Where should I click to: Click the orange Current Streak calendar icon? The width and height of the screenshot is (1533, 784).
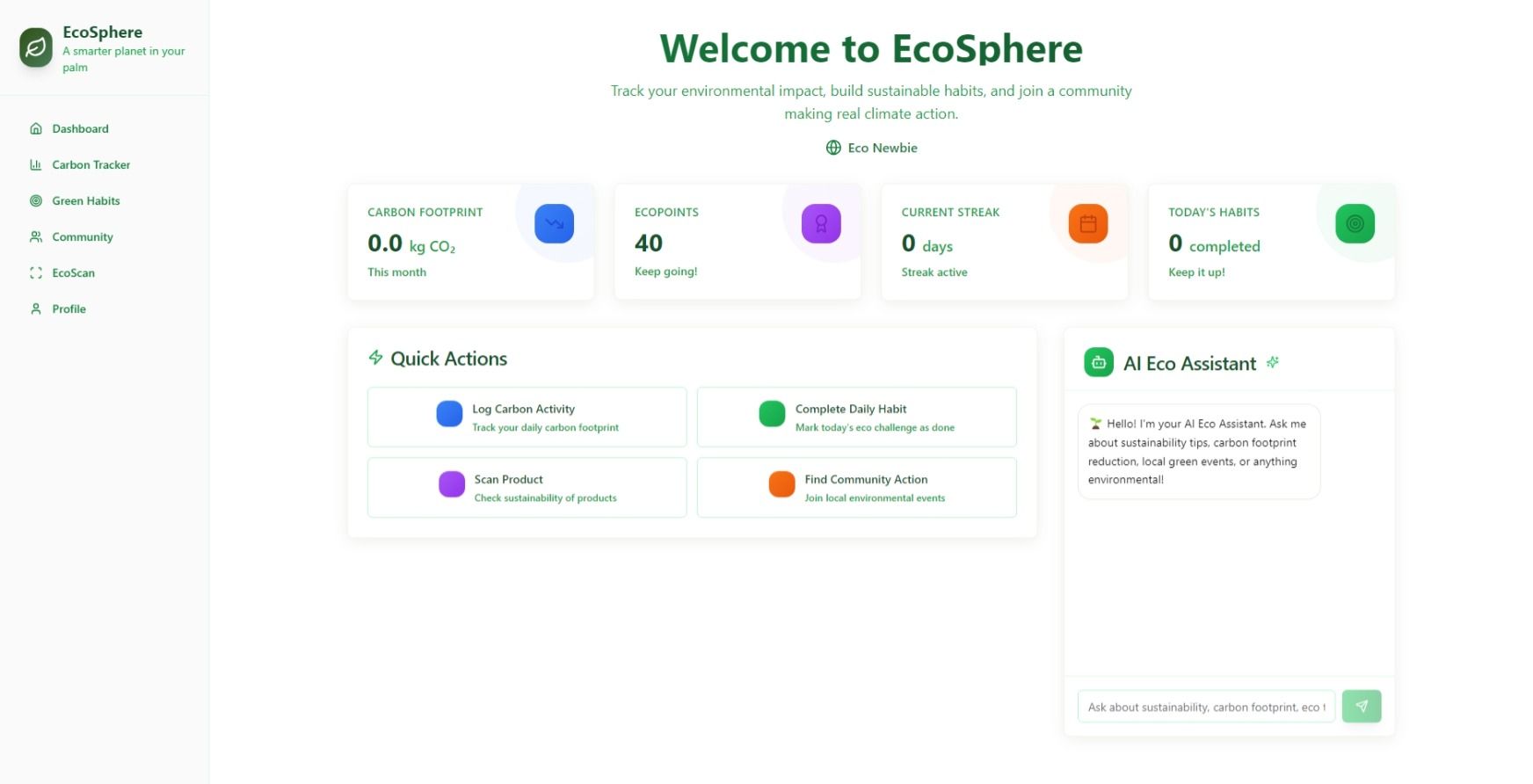[1088, 223]
